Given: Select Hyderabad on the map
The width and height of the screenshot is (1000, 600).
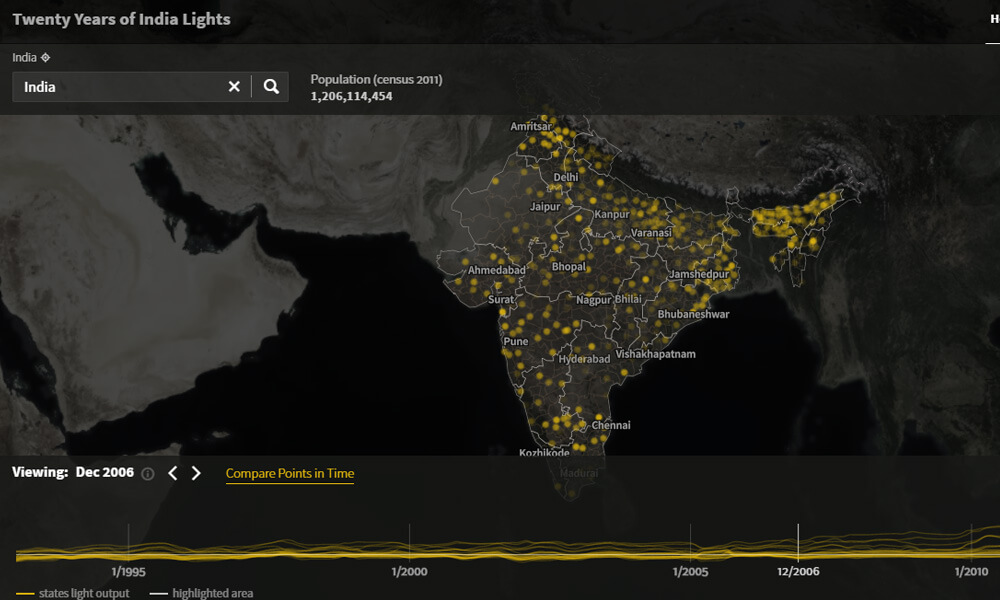Looking at the screenshot, I should pos(584,359).
